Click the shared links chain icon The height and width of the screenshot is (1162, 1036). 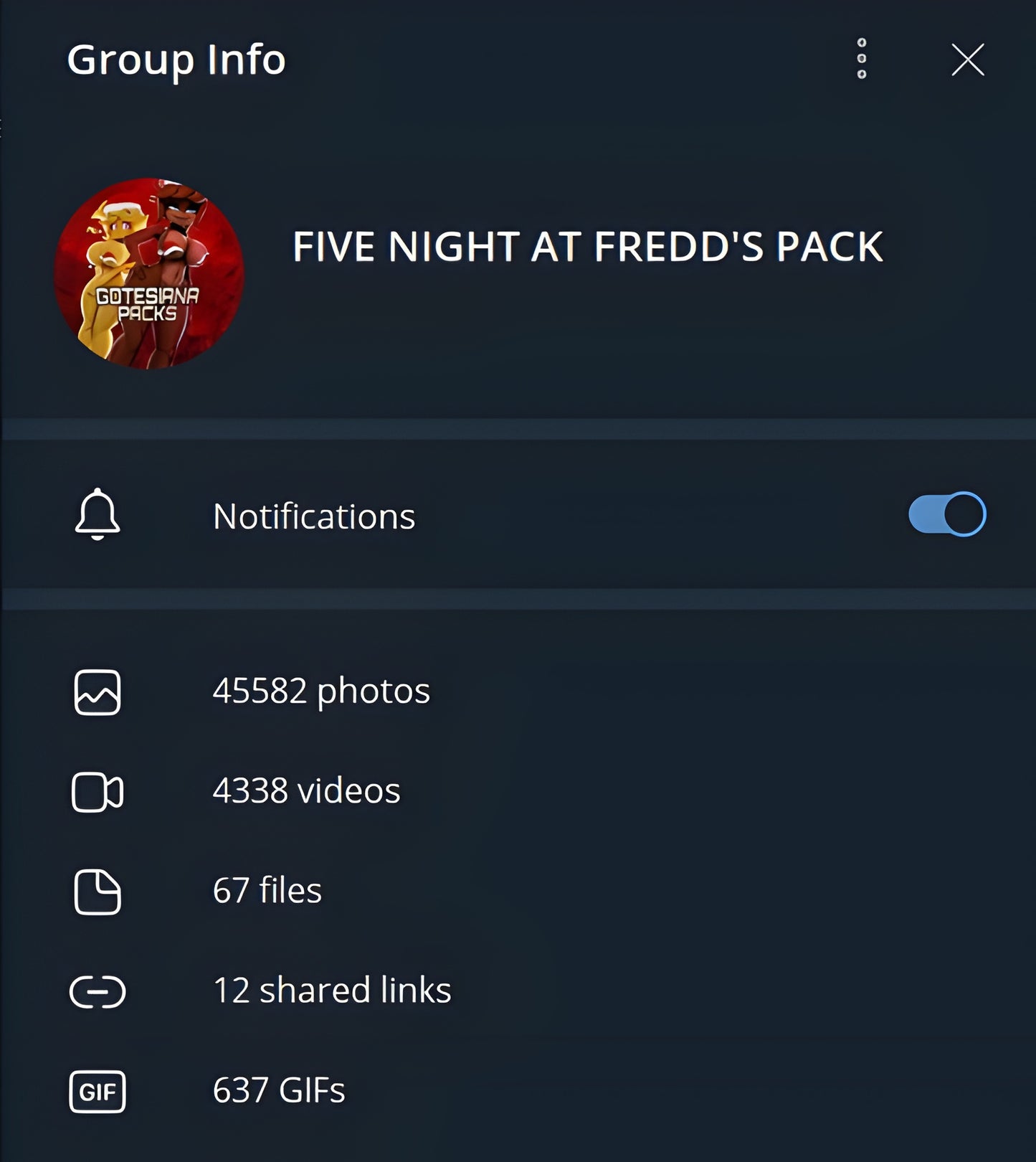[x=98, y=992]
